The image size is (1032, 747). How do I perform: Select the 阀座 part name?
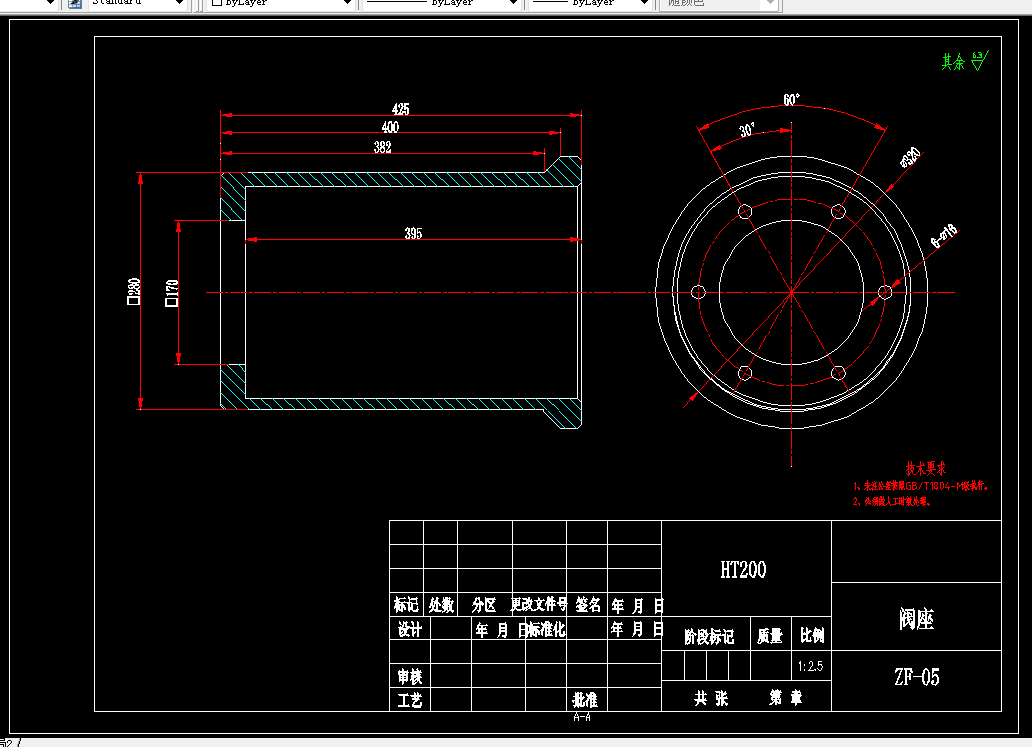(917, 619)
